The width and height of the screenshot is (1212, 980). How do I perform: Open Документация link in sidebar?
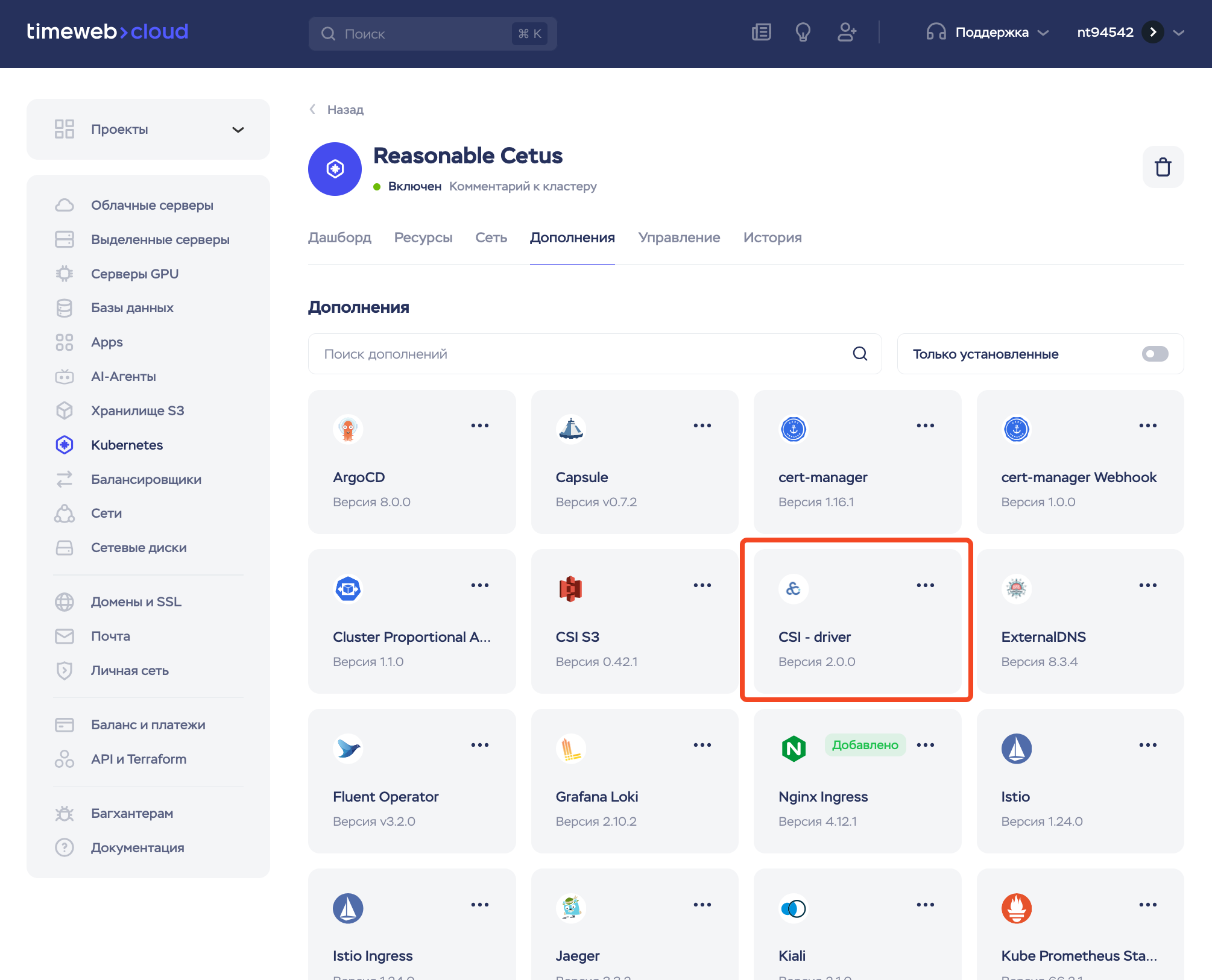coord(148,848)
